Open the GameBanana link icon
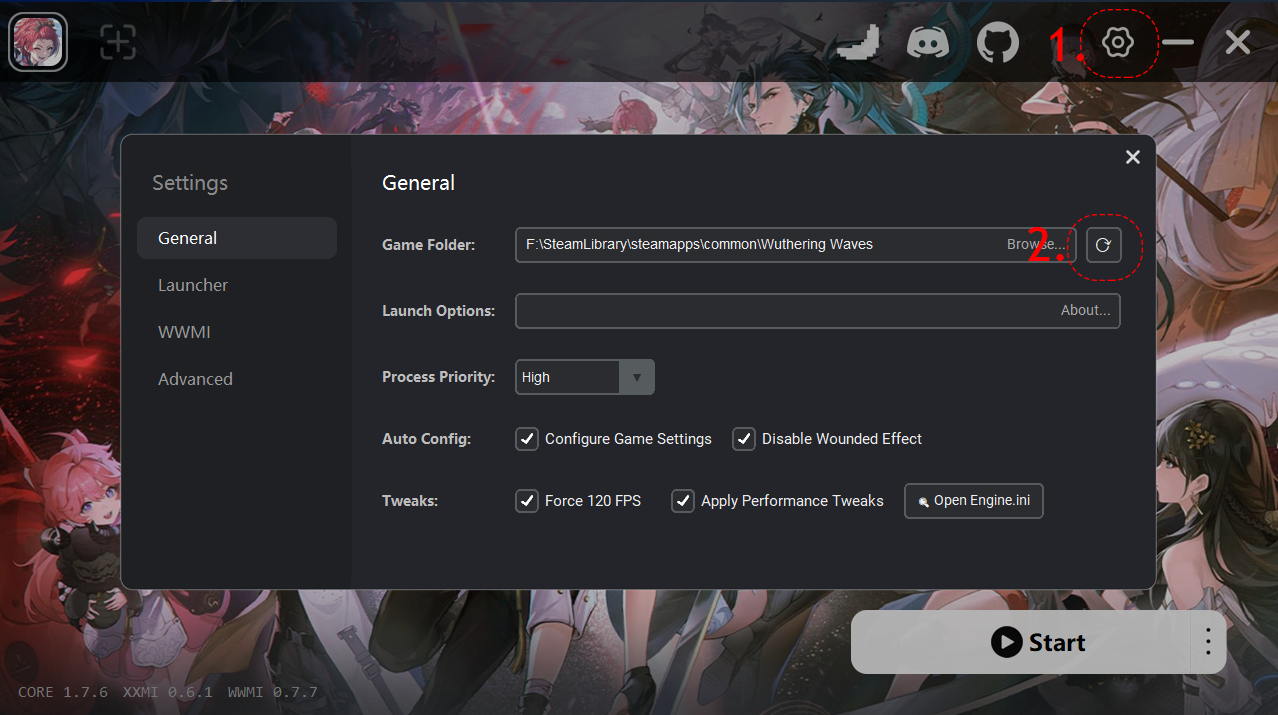 [858, 43]
